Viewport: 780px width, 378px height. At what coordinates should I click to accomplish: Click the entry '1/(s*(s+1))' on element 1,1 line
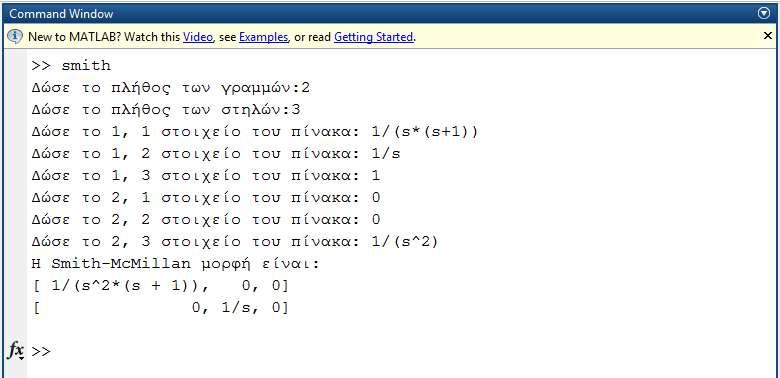[x=424, y=132]
